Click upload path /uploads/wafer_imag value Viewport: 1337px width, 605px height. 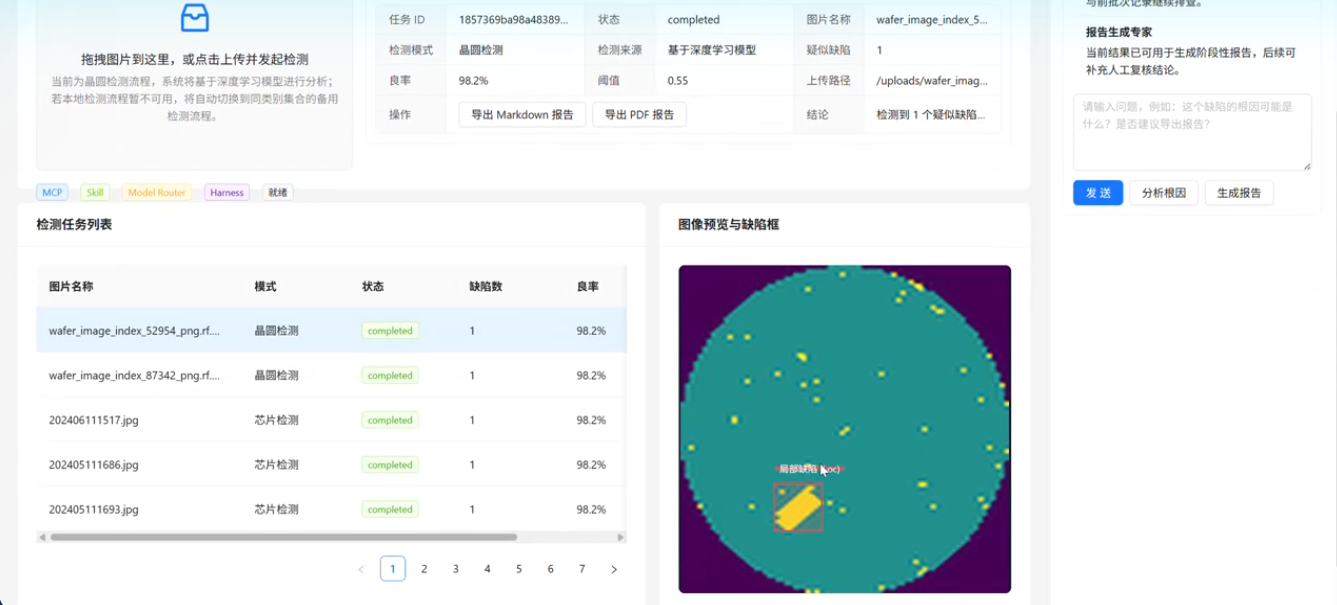932,81
